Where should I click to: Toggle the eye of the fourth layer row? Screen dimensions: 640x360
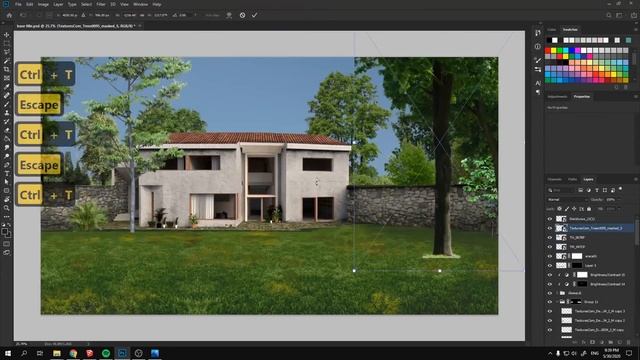(x=550, y=247)
